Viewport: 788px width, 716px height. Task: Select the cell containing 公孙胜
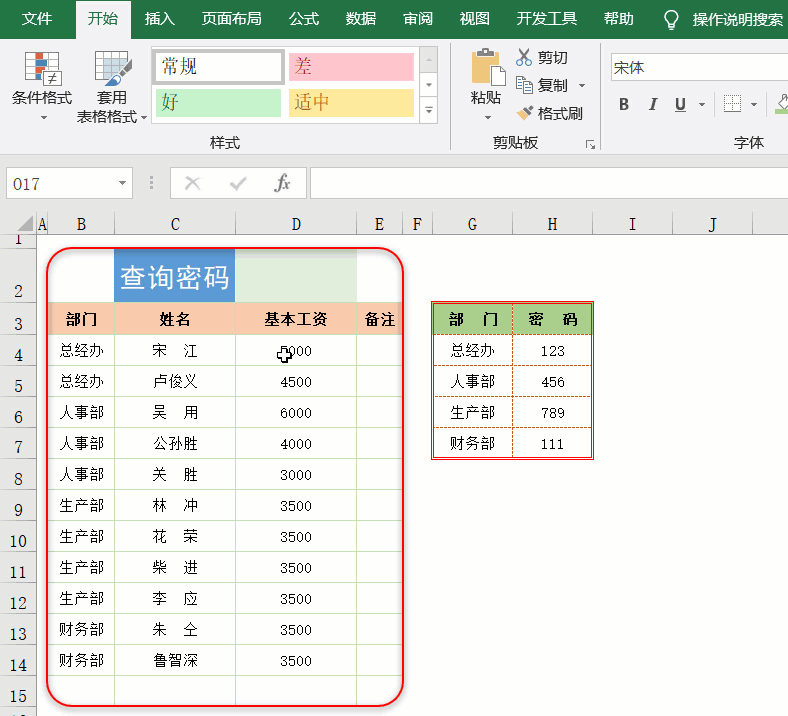(x=175, y=444)
